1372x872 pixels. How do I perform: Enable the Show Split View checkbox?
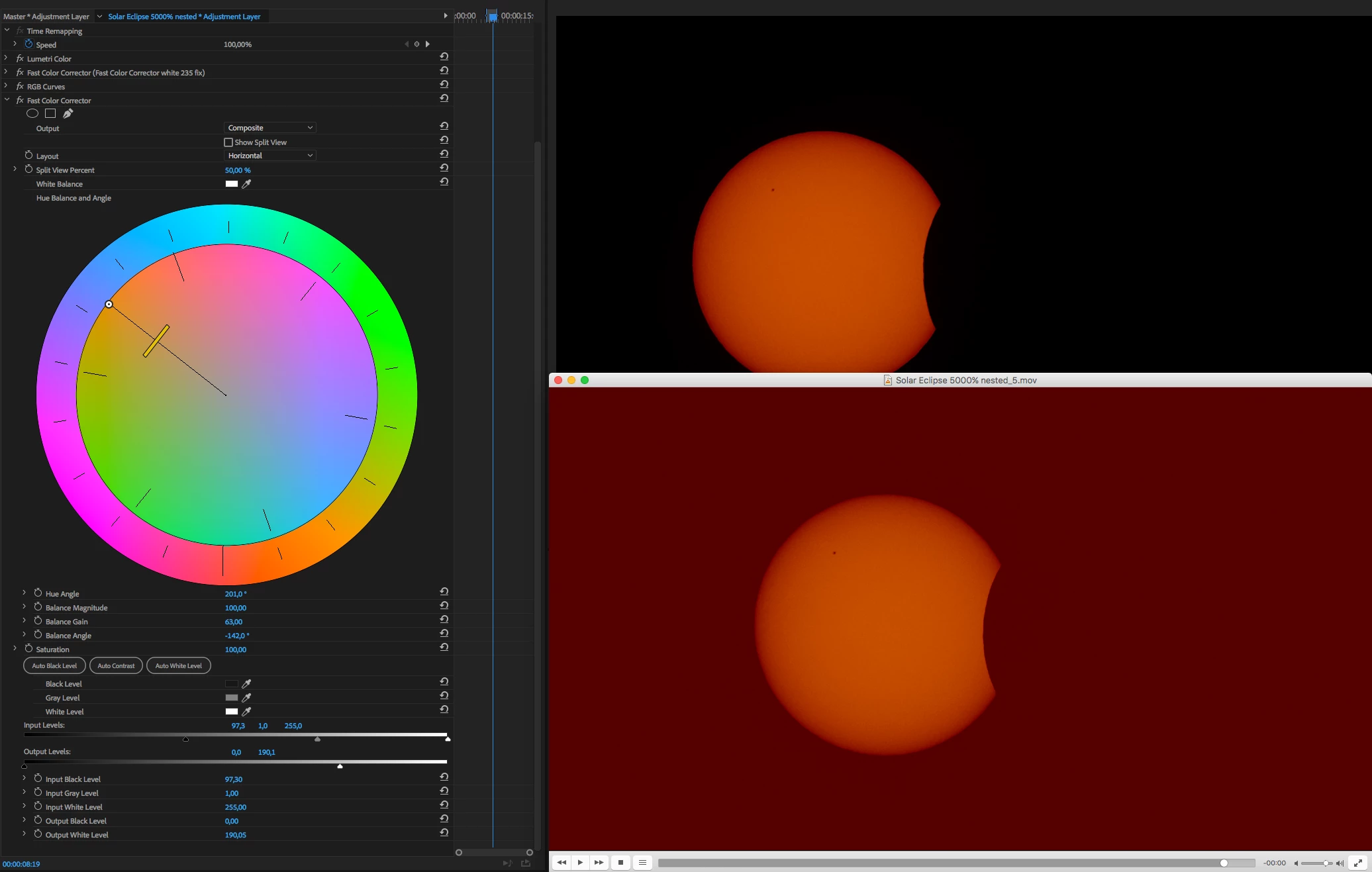(x=228, y=142)
